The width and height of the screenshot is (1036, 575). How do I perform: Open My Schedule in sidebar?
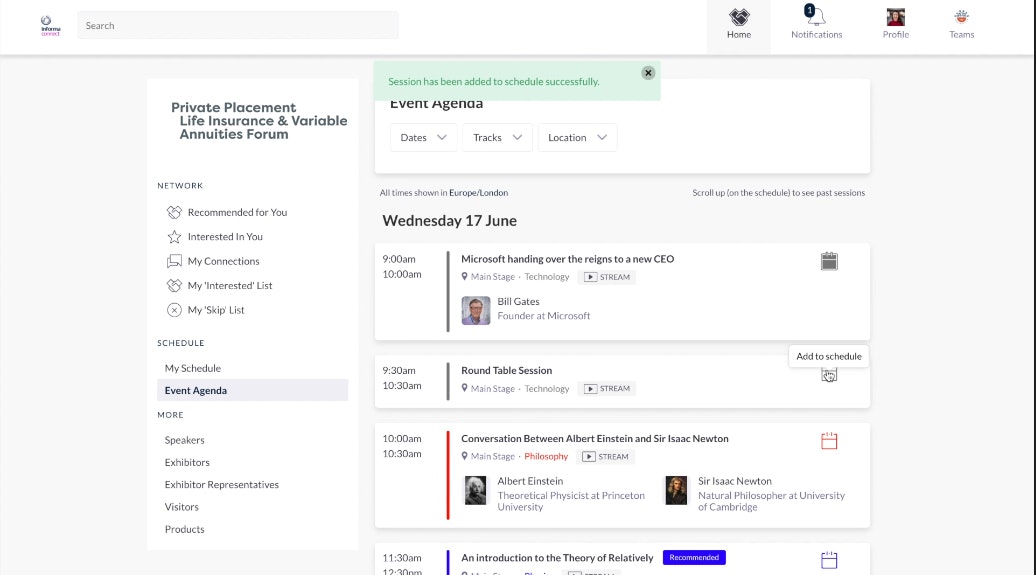(193, 368)
